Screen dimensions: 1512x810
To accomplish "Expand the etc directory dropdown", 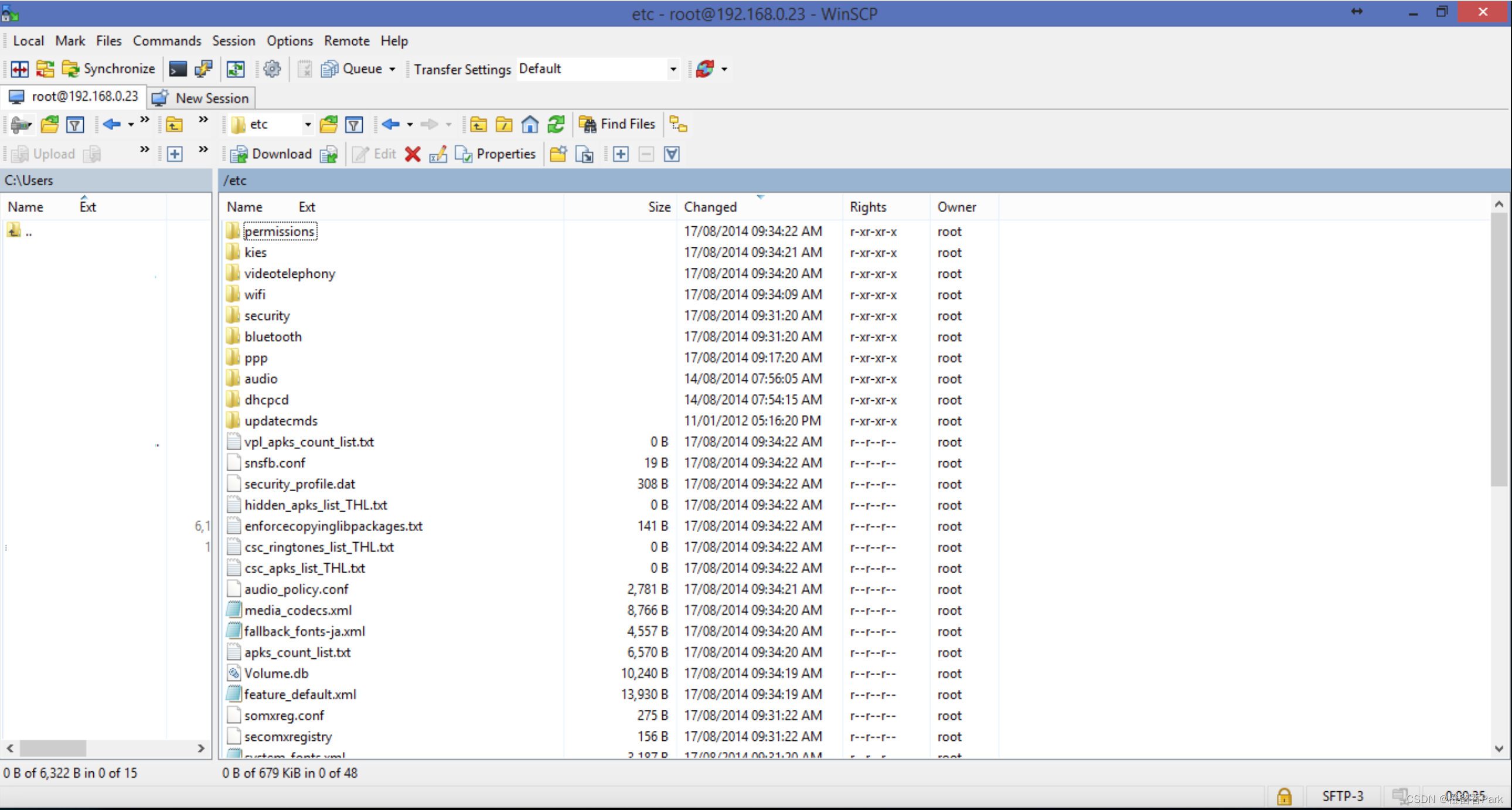I will pos(308,124).
